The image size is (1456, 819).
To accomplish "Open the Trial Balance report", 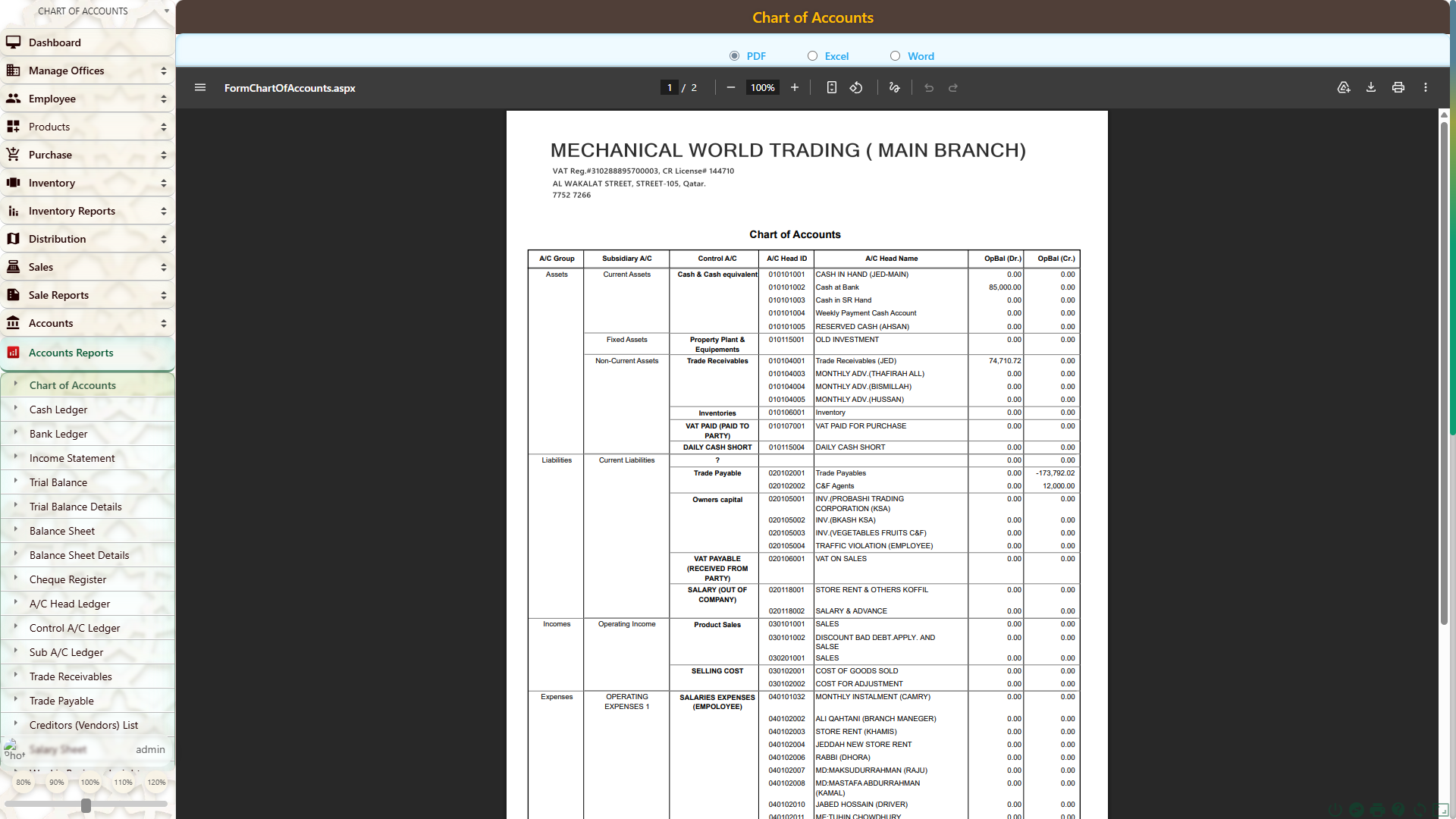I will (x=58, y=482).
